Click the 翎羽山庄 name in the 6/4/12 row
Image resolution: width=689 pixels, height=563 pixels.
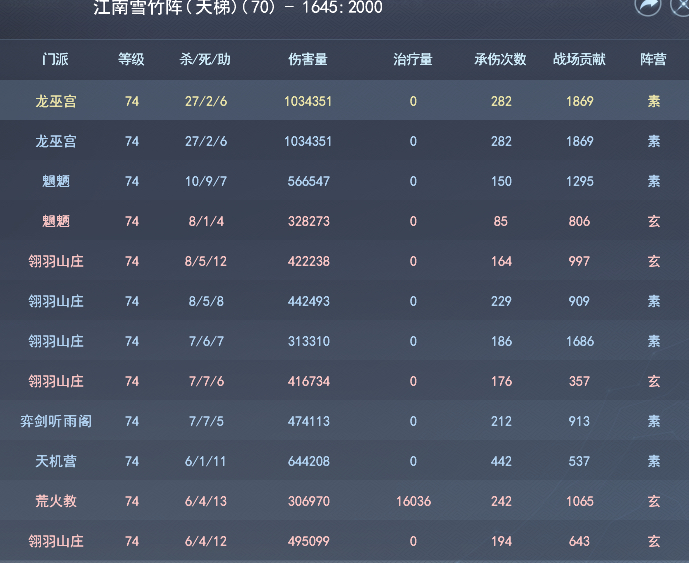(x=56, y=541)
